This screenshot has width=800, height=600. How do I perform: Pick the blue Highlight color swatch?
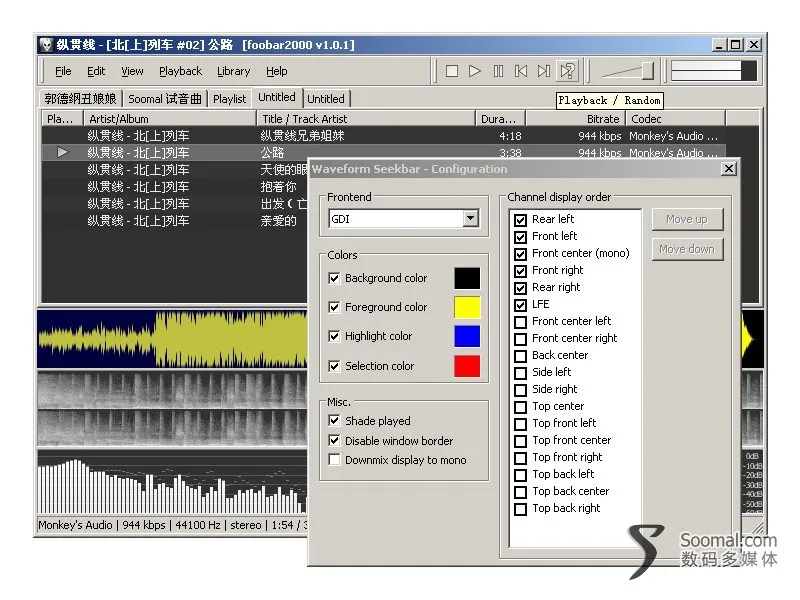[467, 336]
